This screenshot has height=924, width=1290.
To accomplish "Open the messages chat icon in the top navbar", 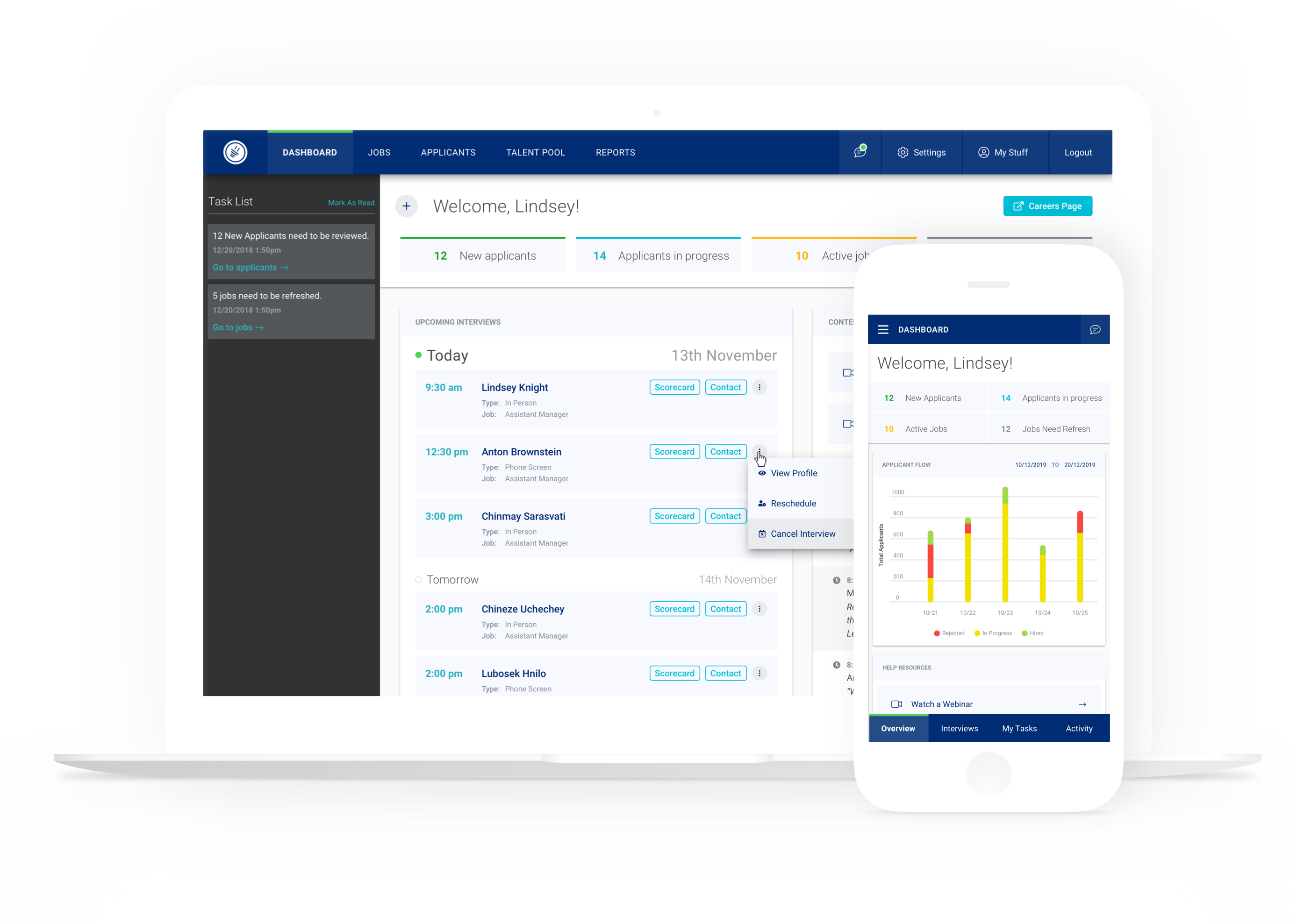I will [860, 152].
